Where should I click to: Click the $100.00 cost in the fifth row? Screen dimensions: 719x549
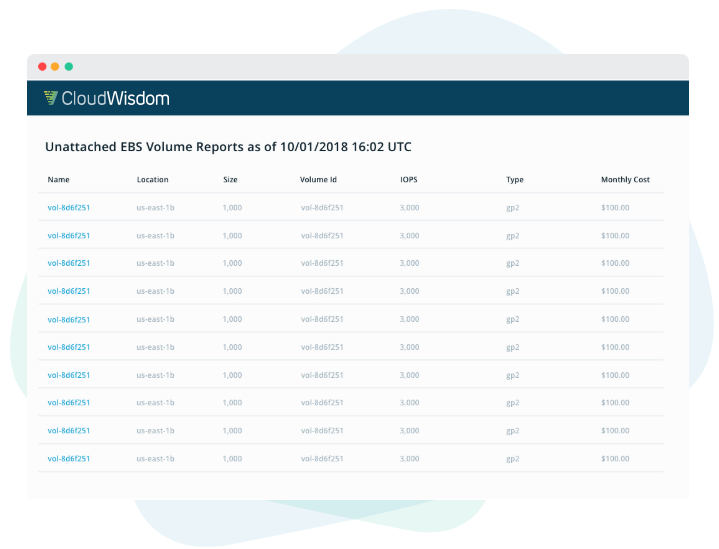click(615, 319)
